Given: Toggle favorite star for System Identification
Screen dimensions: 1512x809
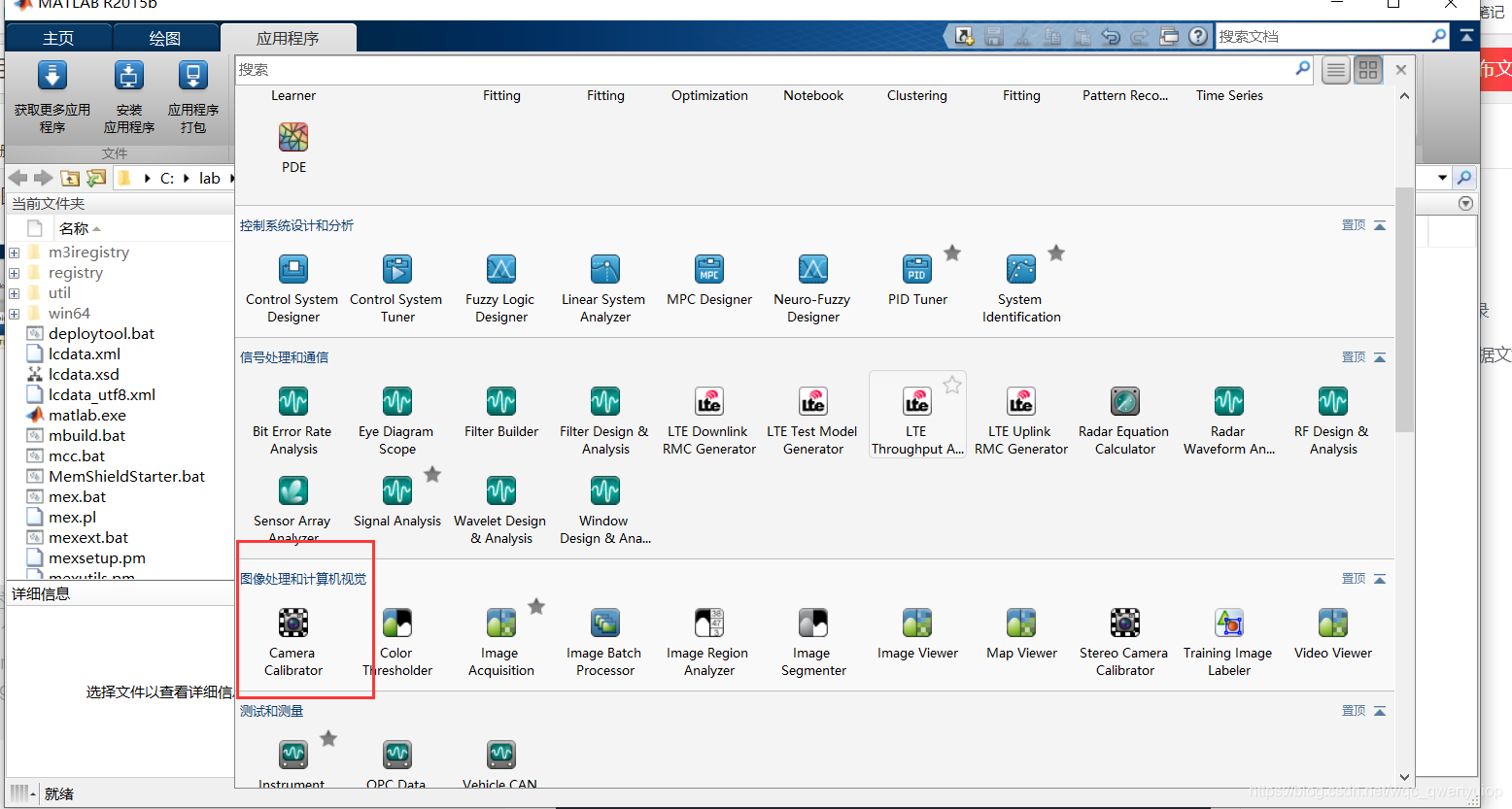Looking at the screenshot, I should (x=1056, y=253).
